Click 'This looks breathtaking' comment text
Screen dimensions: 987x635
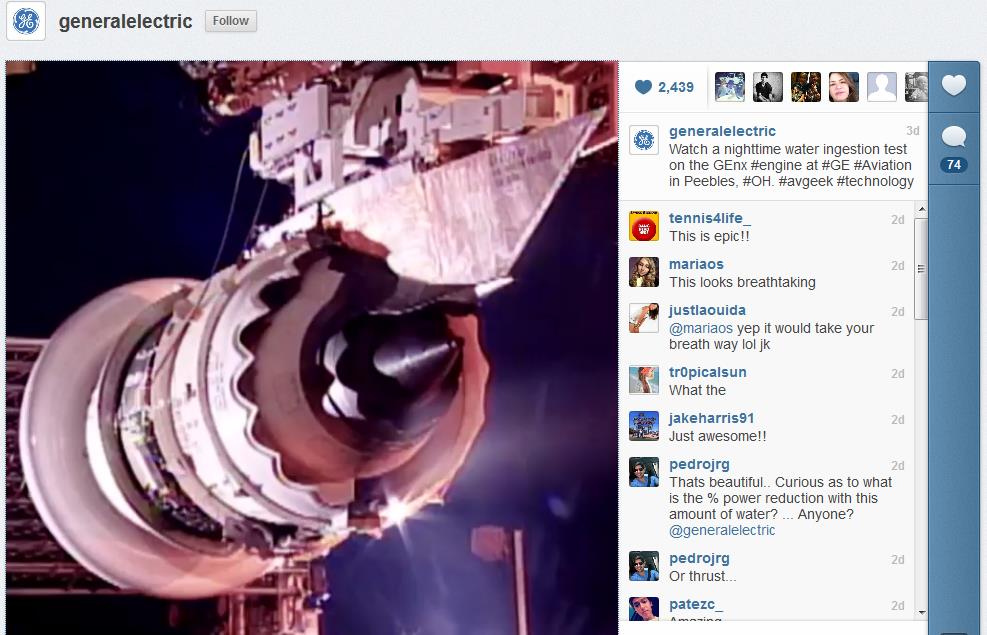pos(742,282)
